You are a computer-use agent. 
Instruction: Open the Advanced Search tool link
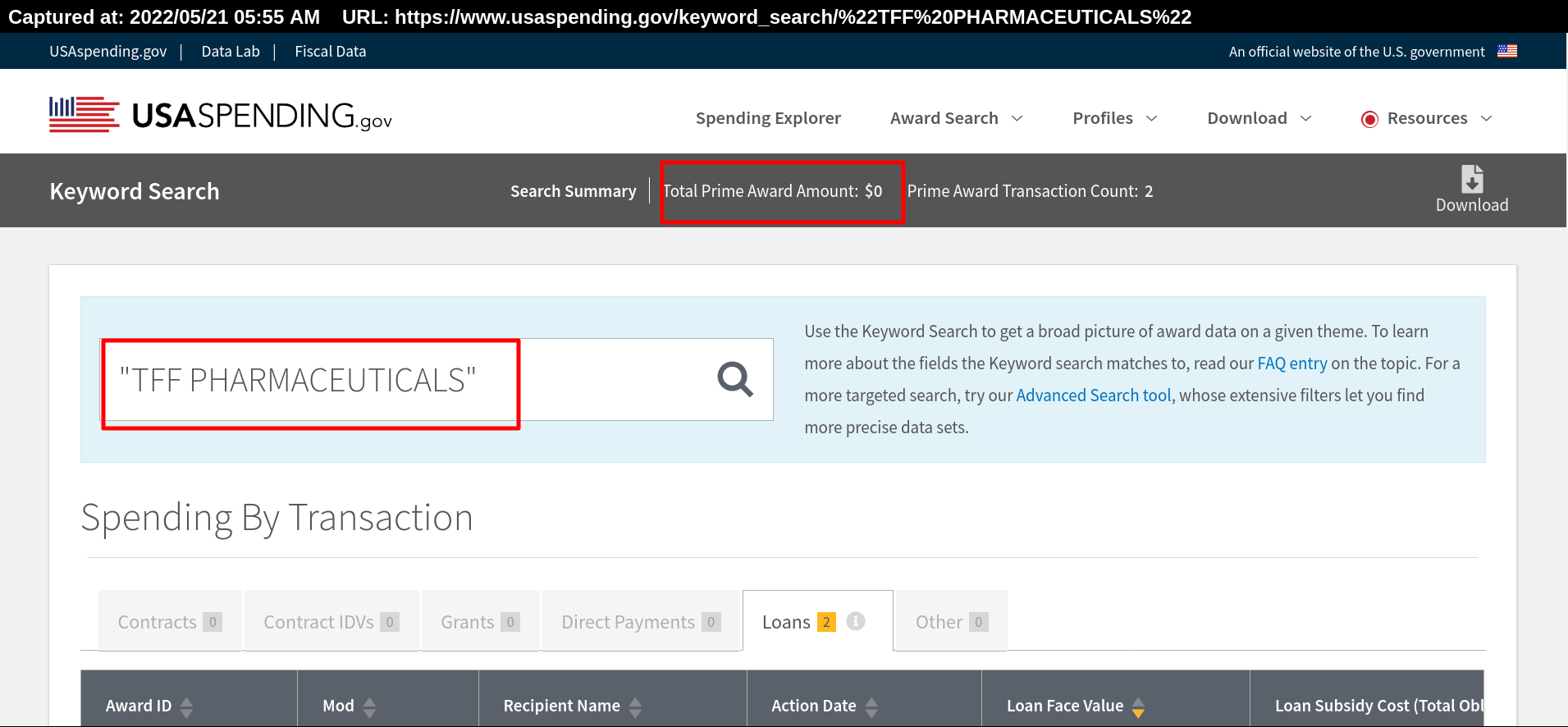tap(1094, 396)
